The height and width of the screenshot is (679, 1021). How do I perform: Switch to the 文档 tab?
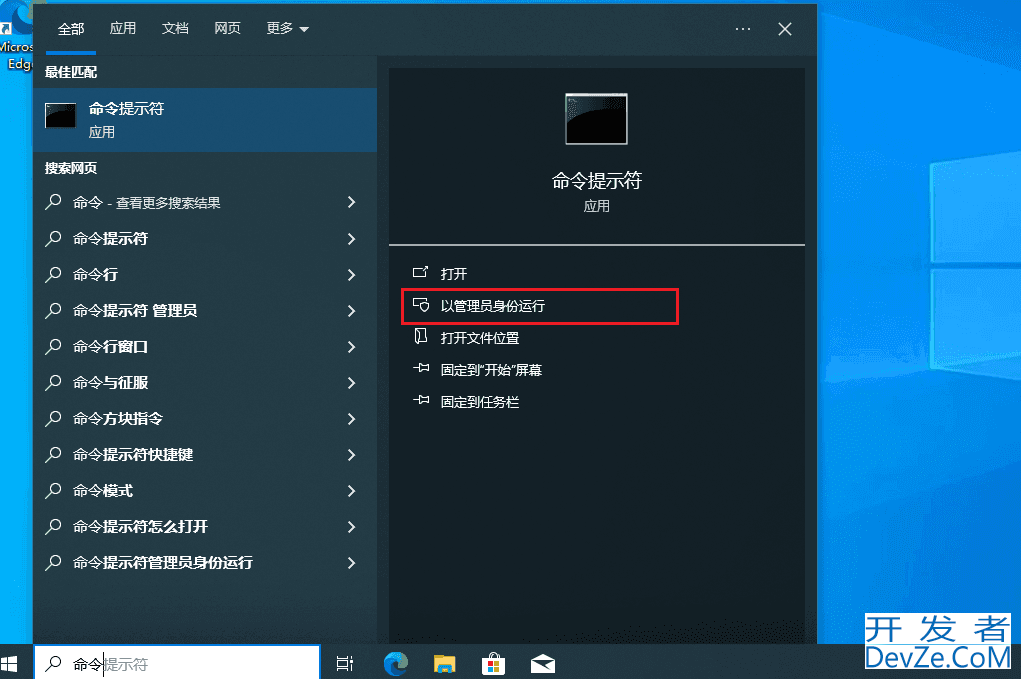(175, 28)
